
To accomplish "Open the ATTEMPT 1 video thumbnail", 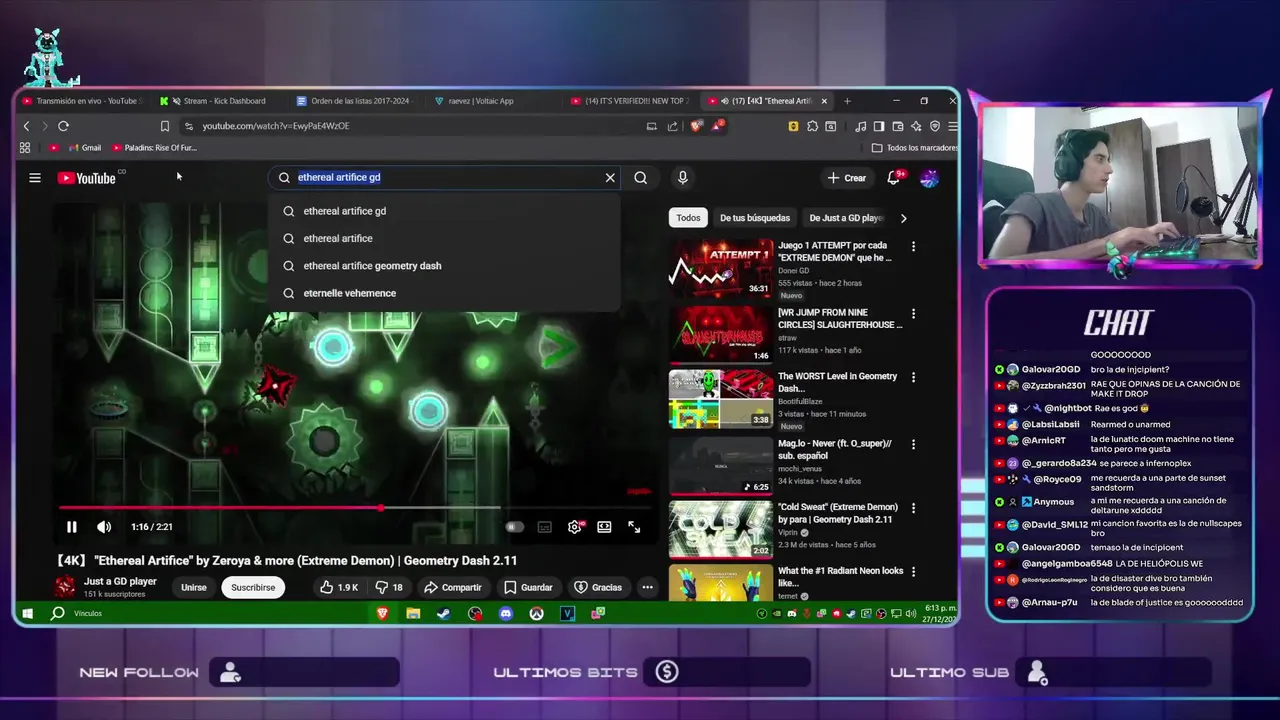I will pos(721,268).
